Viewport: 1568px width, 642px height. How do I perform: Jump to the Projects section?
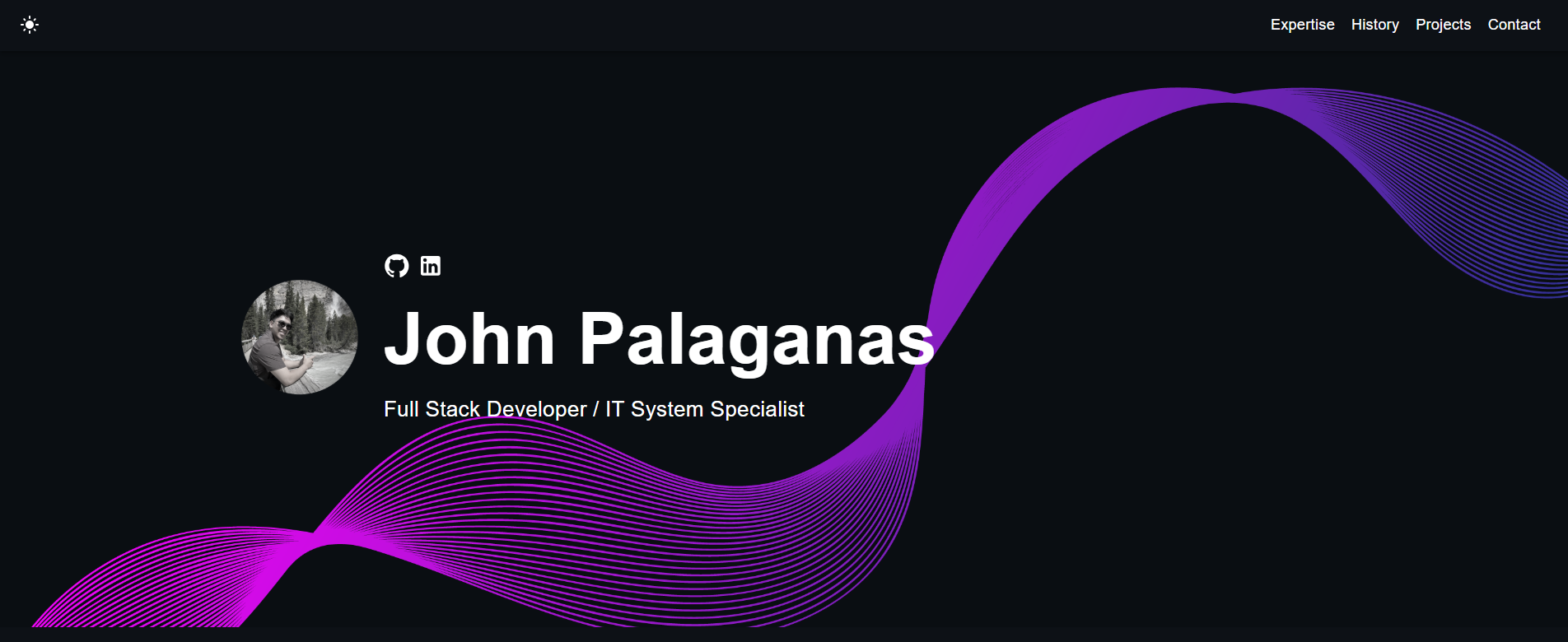(1443, 25)
